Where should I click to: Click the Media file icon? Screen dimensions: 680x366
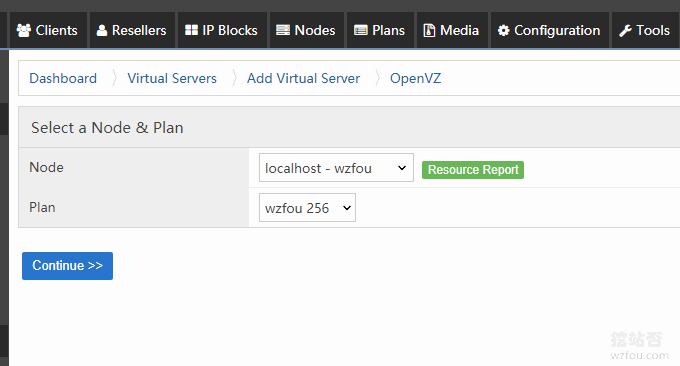click(429, 30)
